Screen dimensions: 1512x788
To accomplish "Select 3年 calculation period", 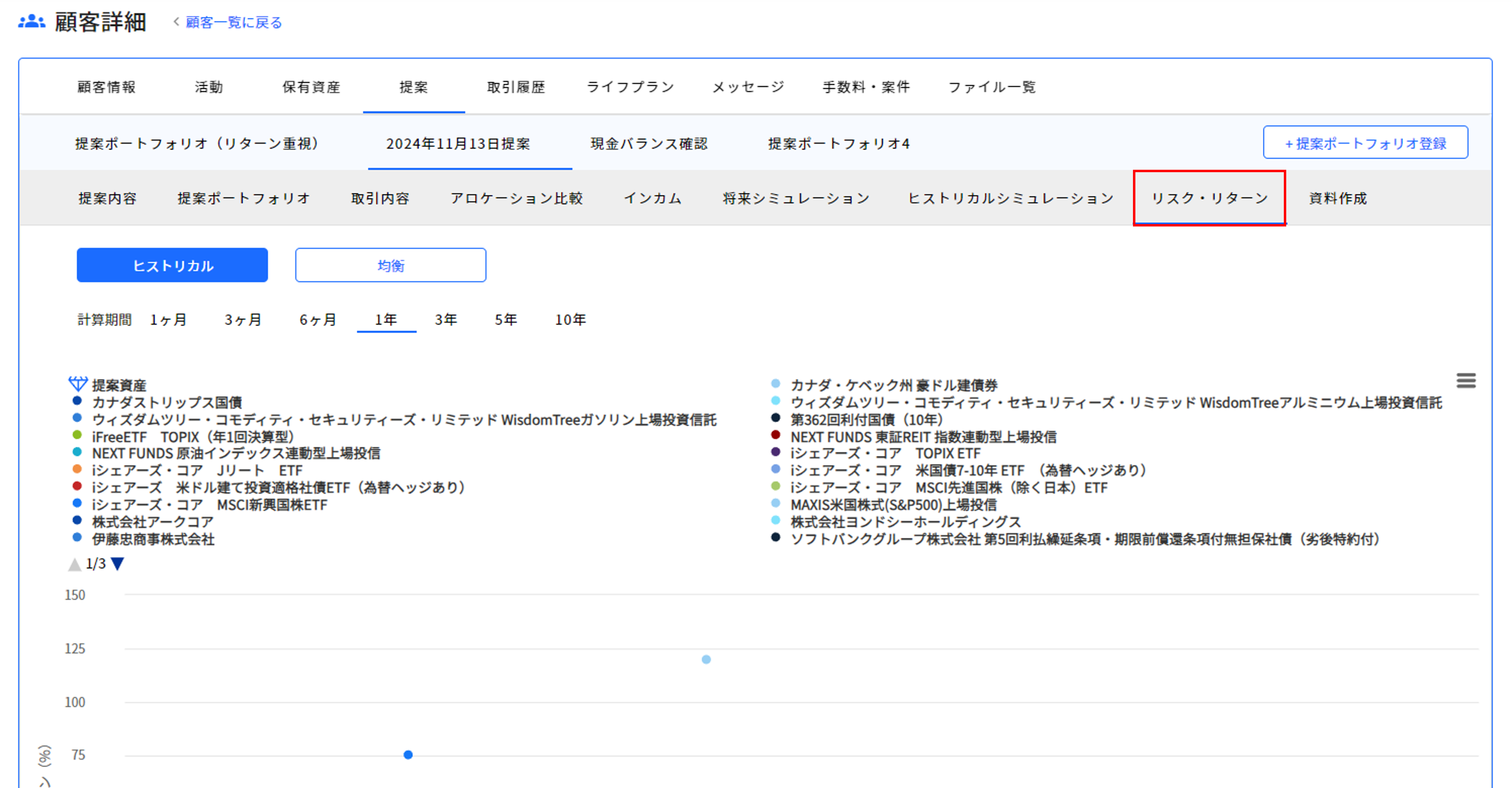I will tap(445, 320).
